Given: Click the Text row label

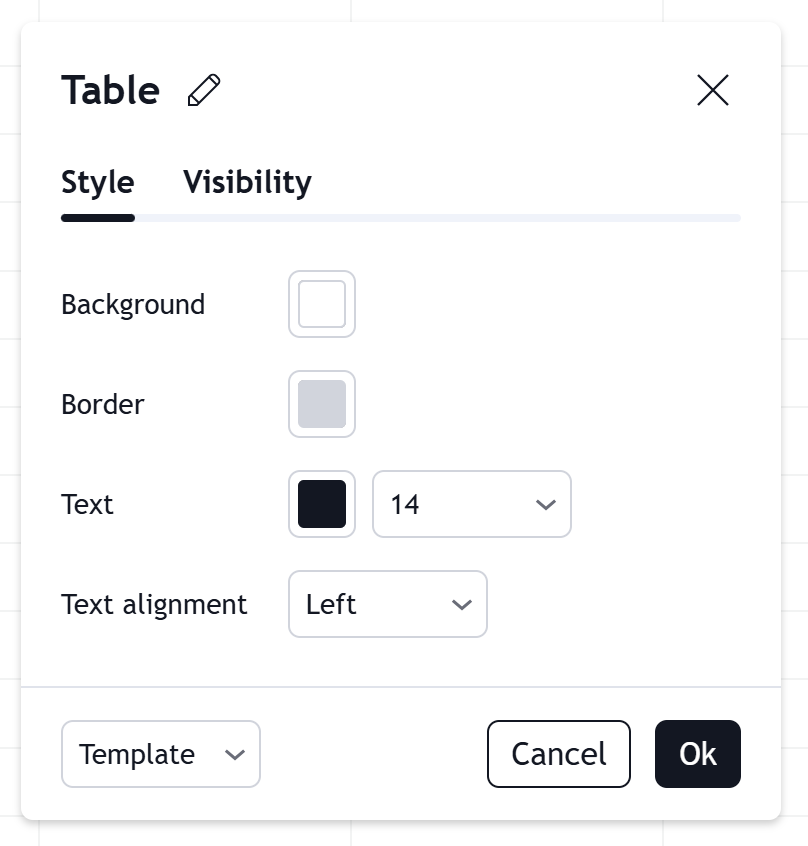Looking at the screenshot, I should [88, 504].
